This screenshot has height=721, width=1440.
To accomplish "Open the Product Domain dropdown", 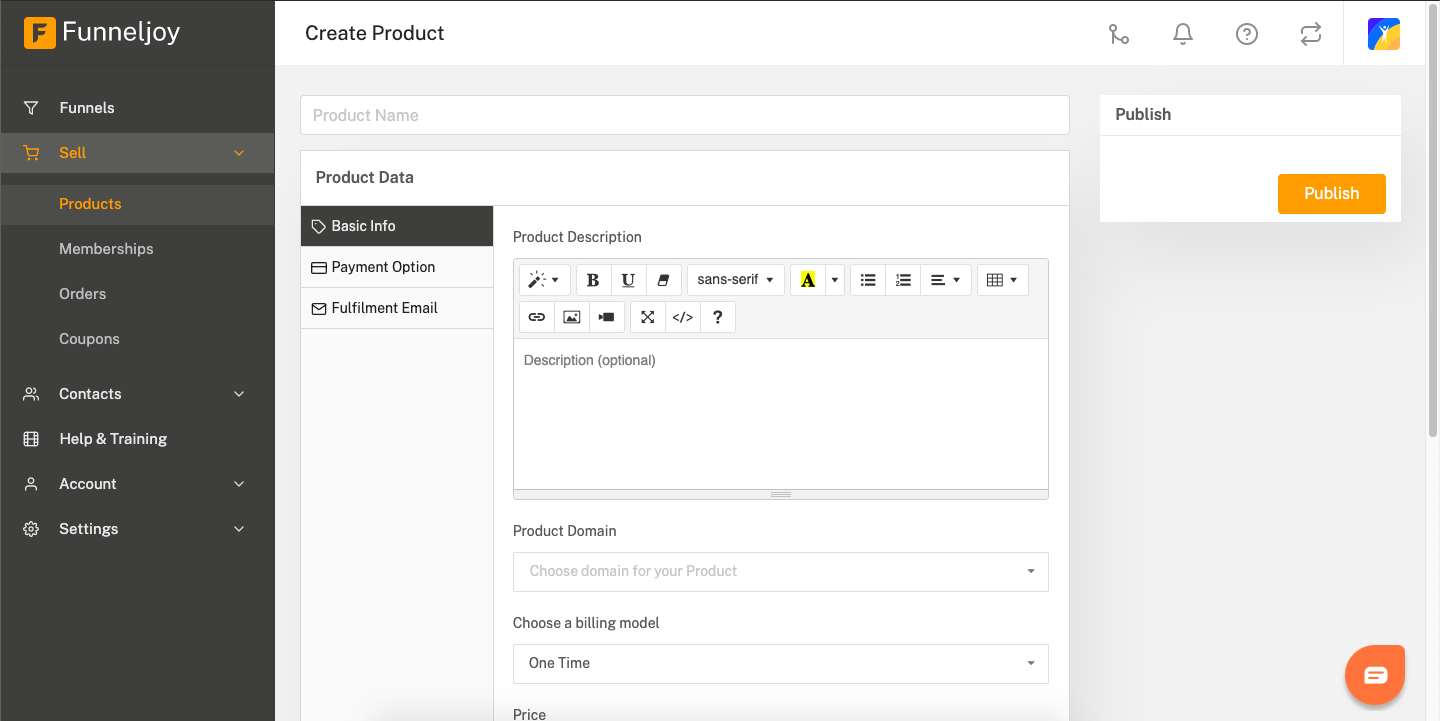I will 781,572.
